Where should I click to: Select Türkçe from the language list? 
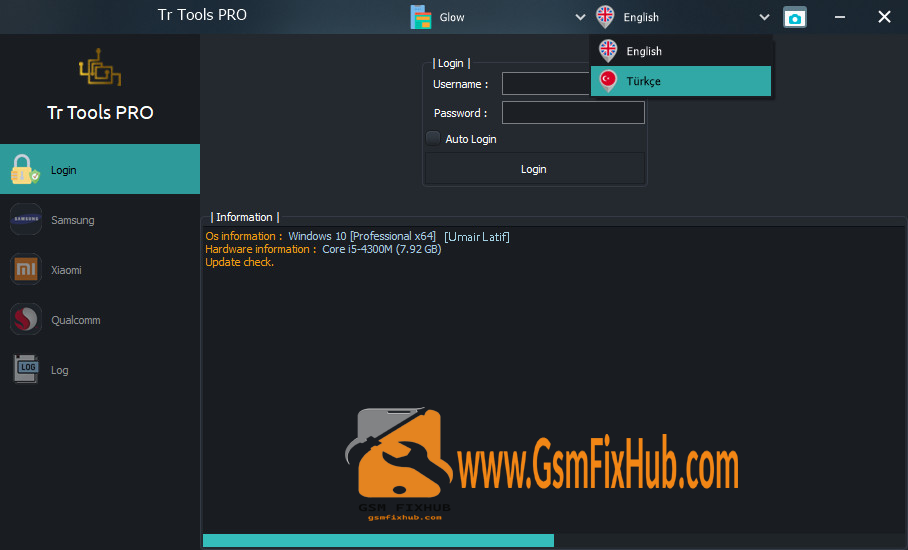pyautogui.click(x=681, y=81)
